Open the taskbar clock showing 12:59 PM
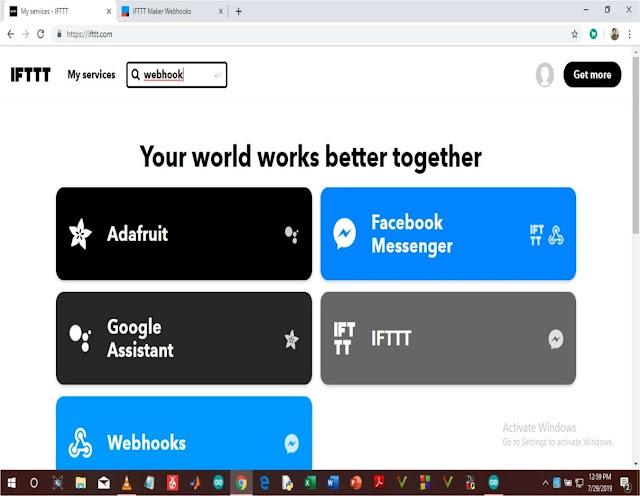640x496 pixels. [600, 483]
